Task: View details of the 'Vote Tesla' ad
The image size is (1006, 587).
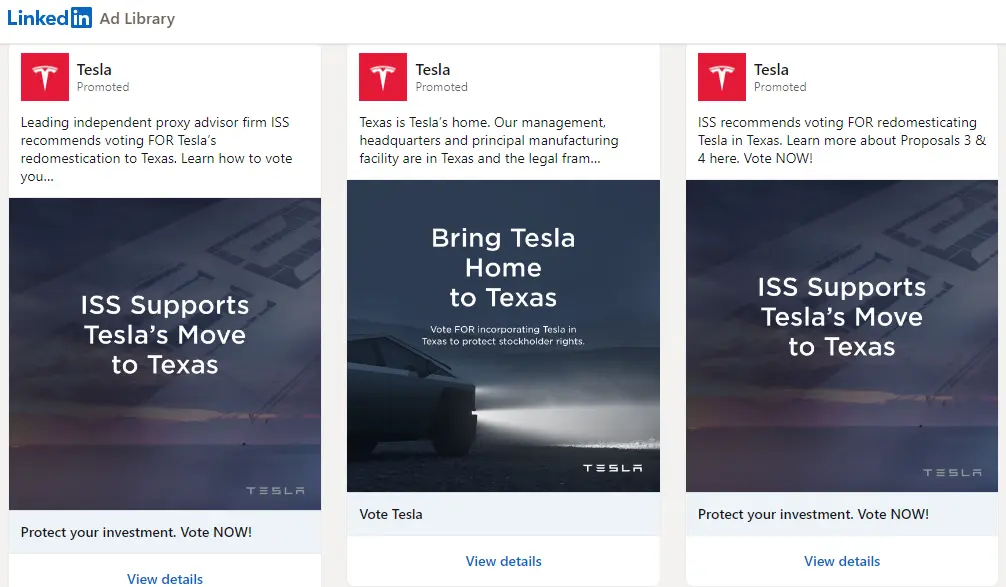Action: 503,561
